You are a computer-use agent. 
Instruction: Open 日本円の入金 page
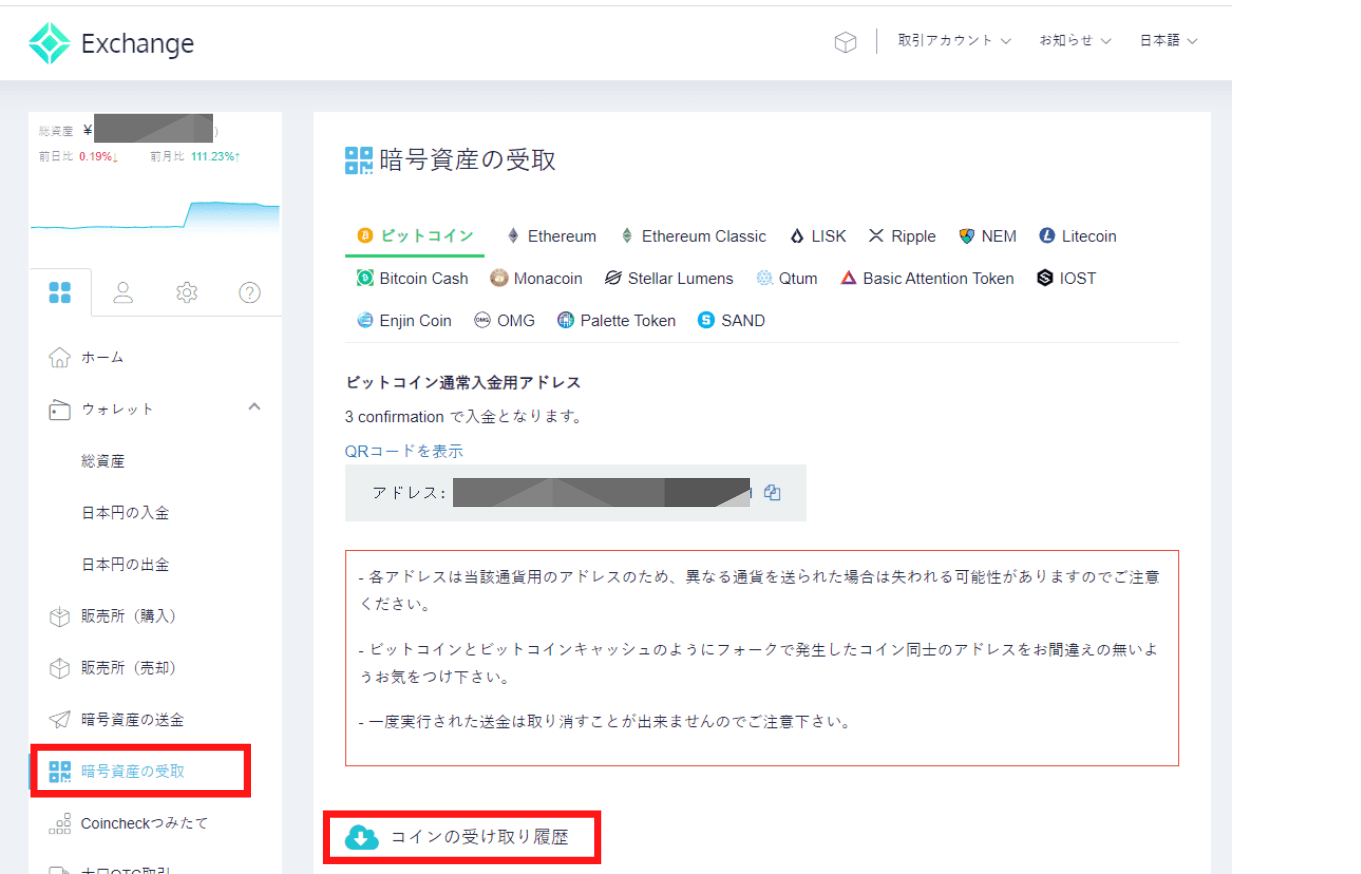point(125,513)
